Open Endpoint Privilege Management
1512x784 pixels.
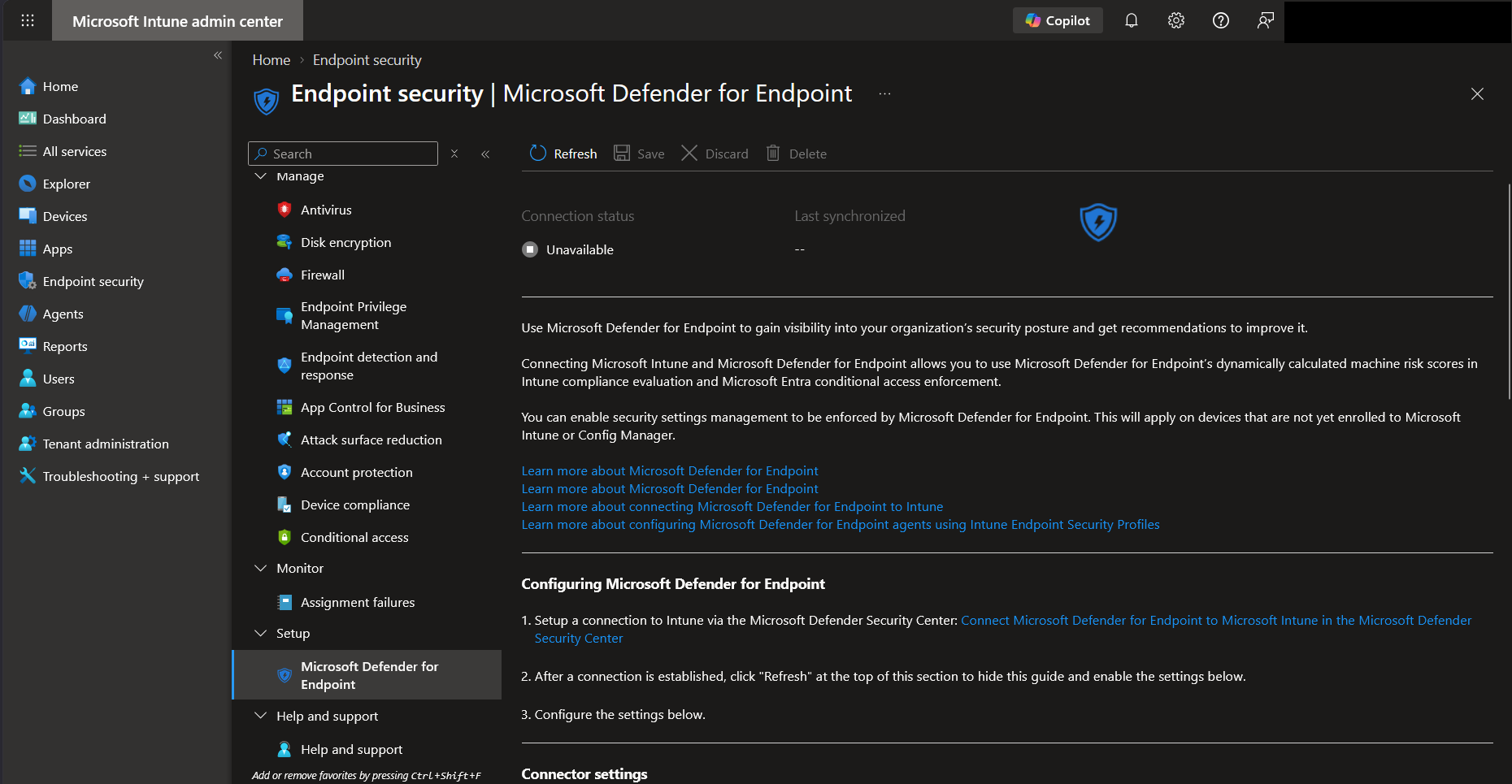[x=354, y=315]
